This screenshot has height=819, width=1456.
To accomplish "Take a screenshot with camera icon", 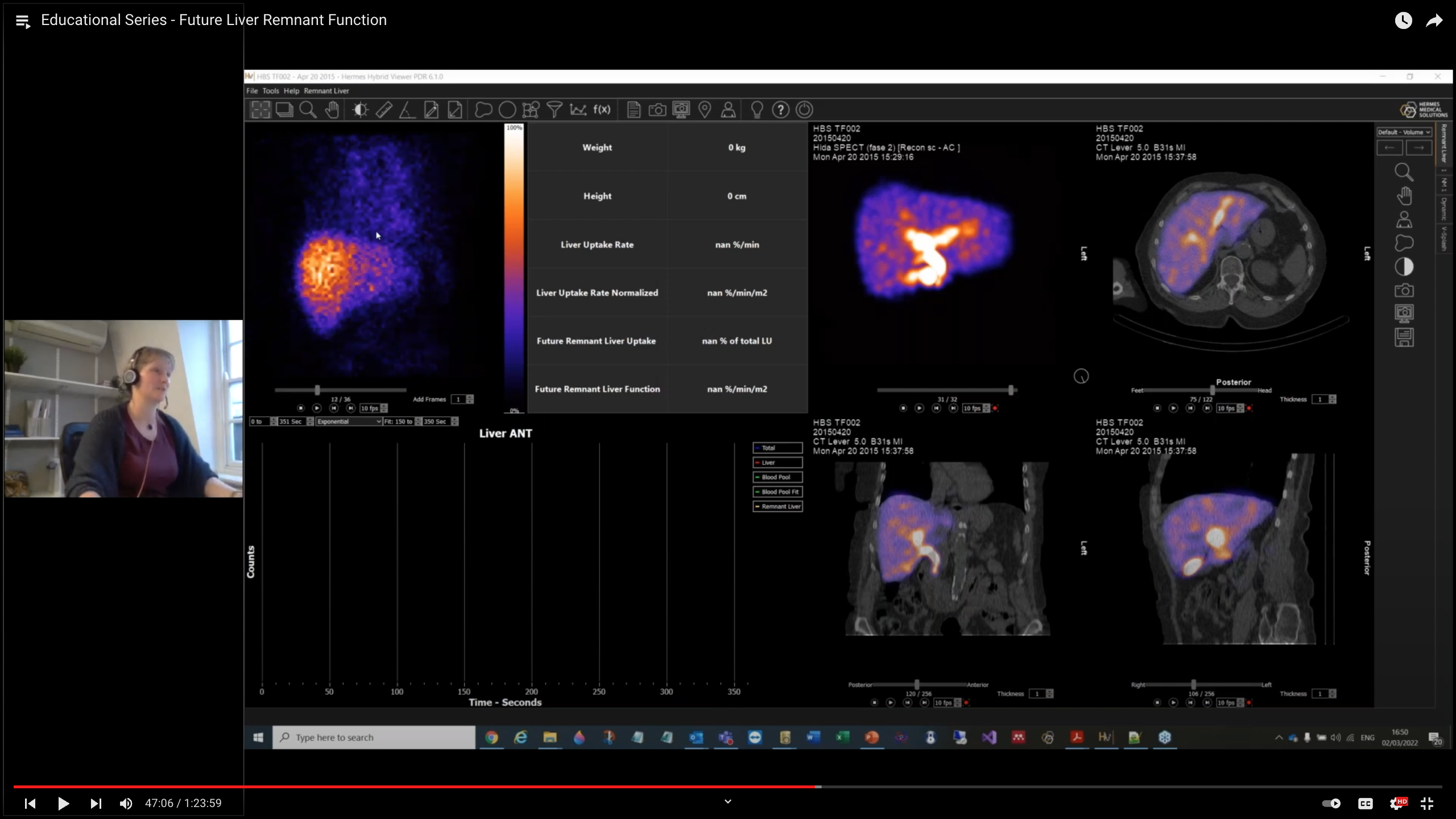I will pos(657,110).
